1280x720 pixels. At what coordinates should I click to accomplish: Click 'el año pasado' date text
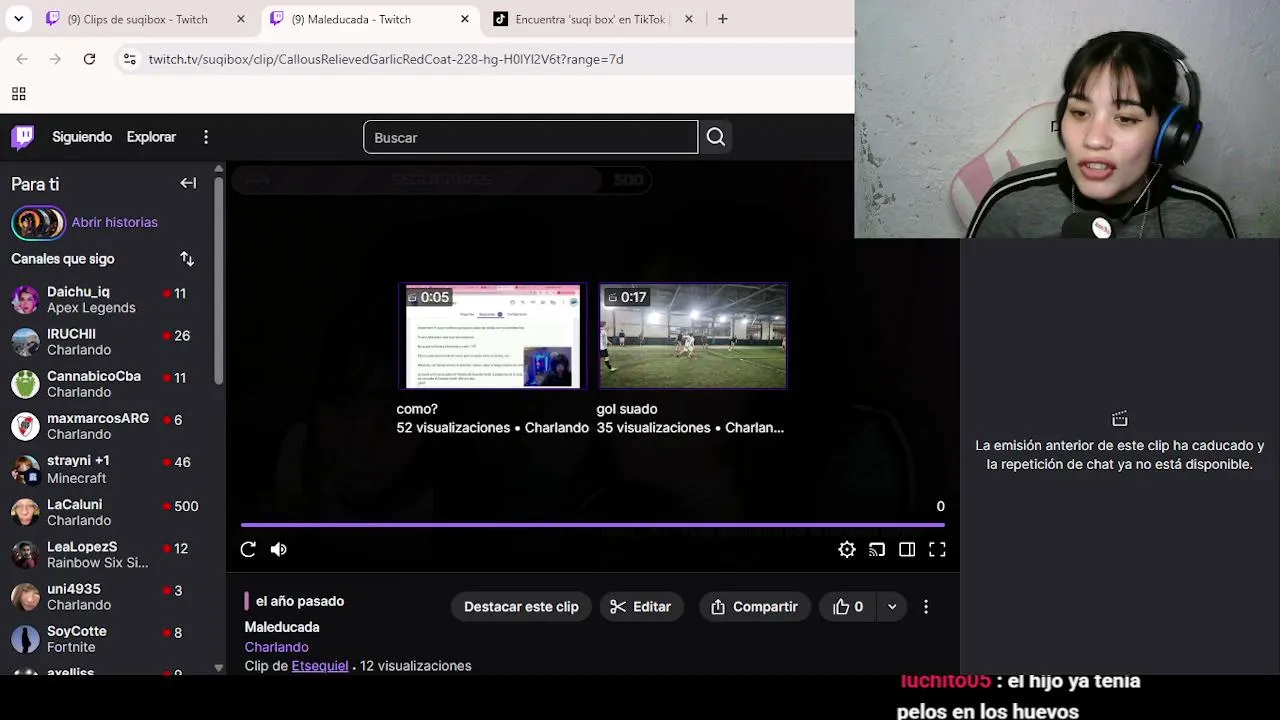click(x=300, y=601)
